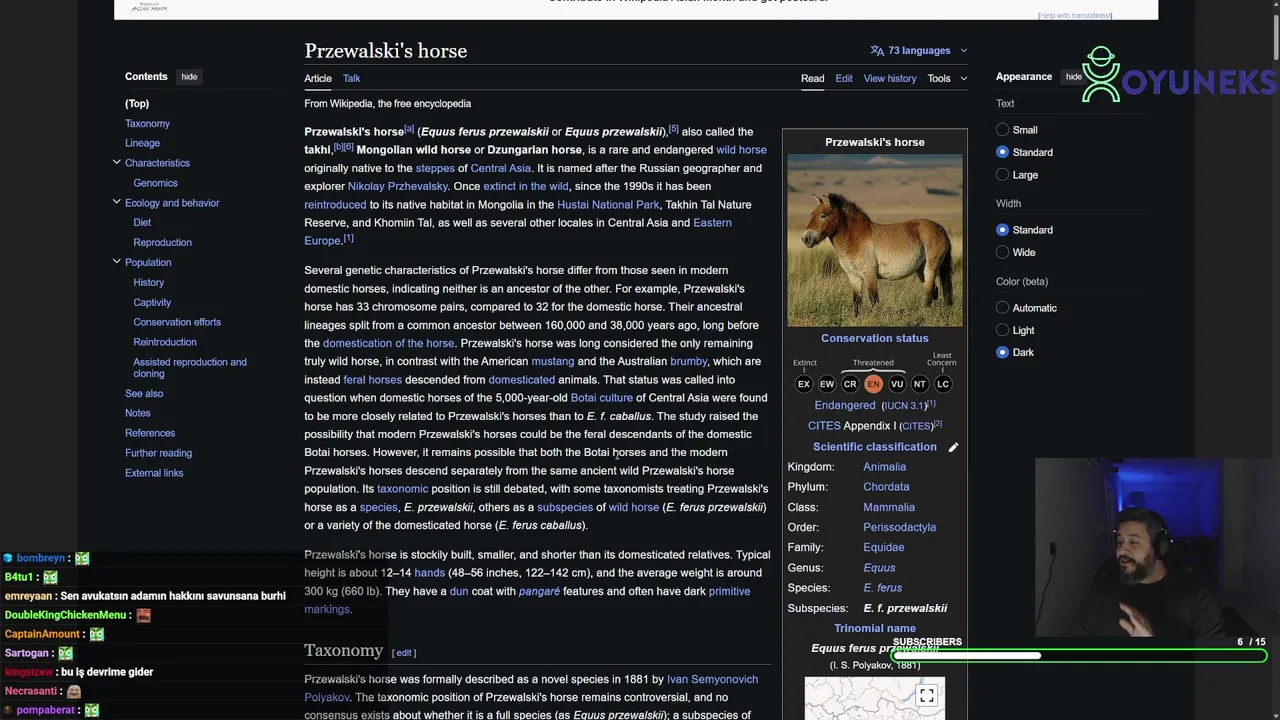Jump to (Top) in contents
The image size is (1280, 720).
[x=137, y=103]
